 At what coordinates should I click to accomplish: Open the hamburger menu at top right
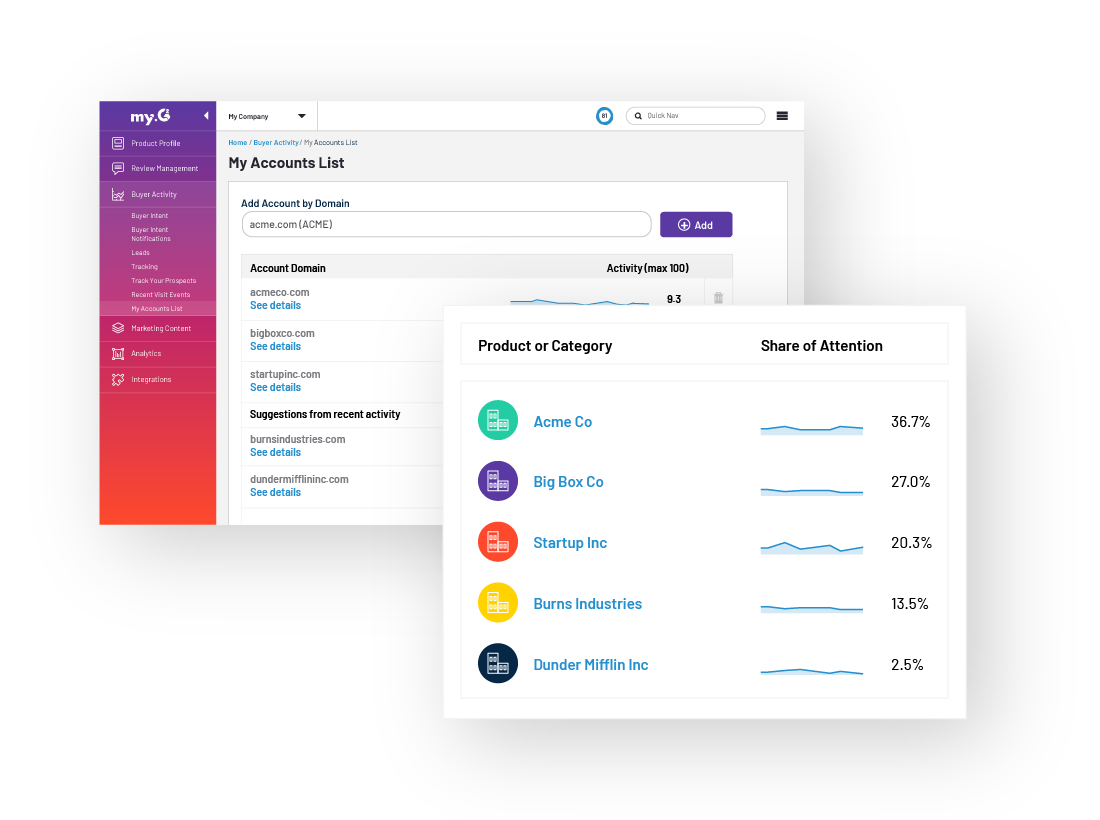tap(782, 116)
